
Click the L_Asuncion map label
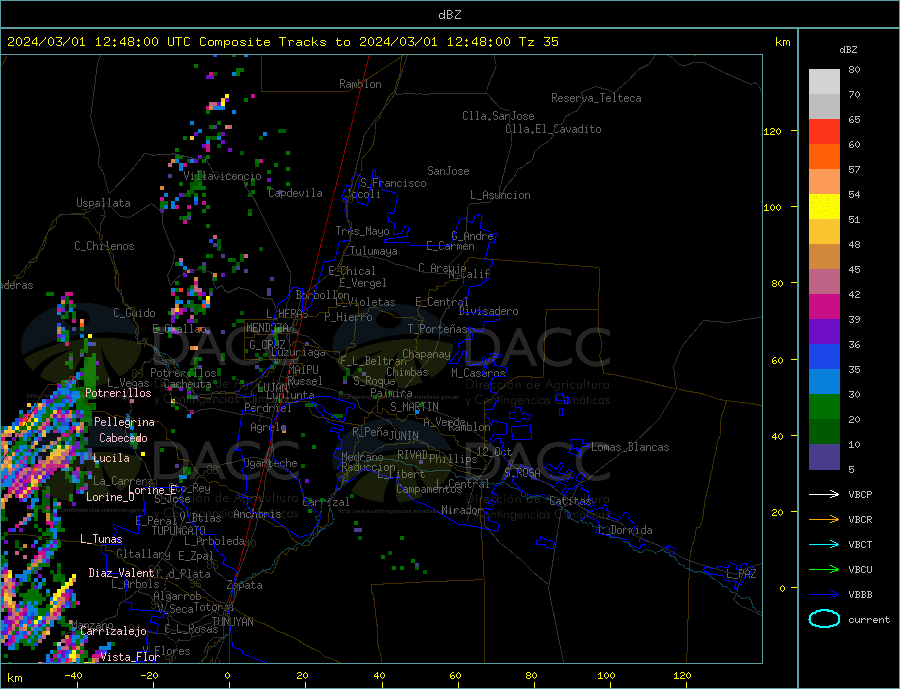pos(500,195)
